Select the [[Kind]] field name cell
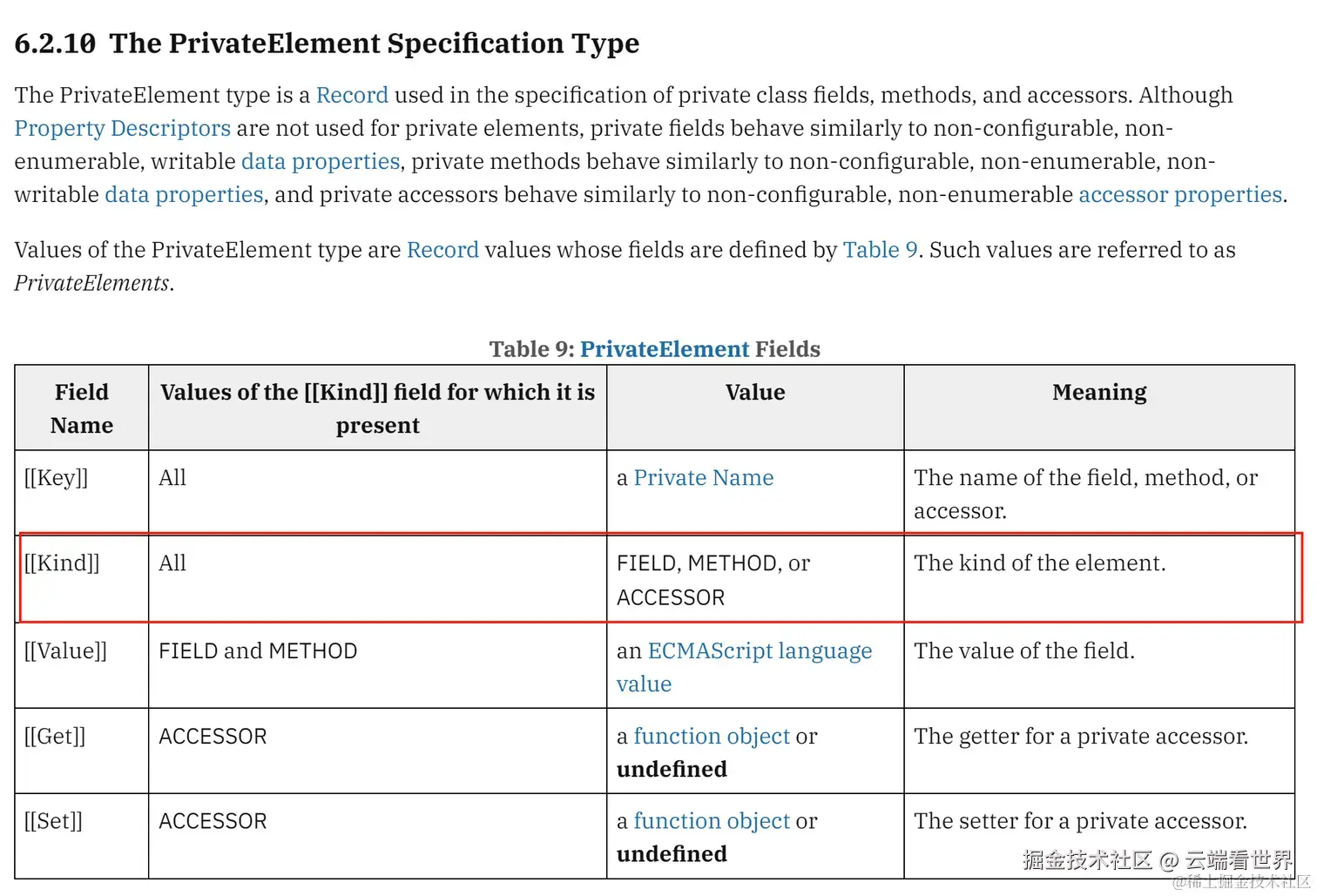This screenshot has height=896, width=1317. 63,563
